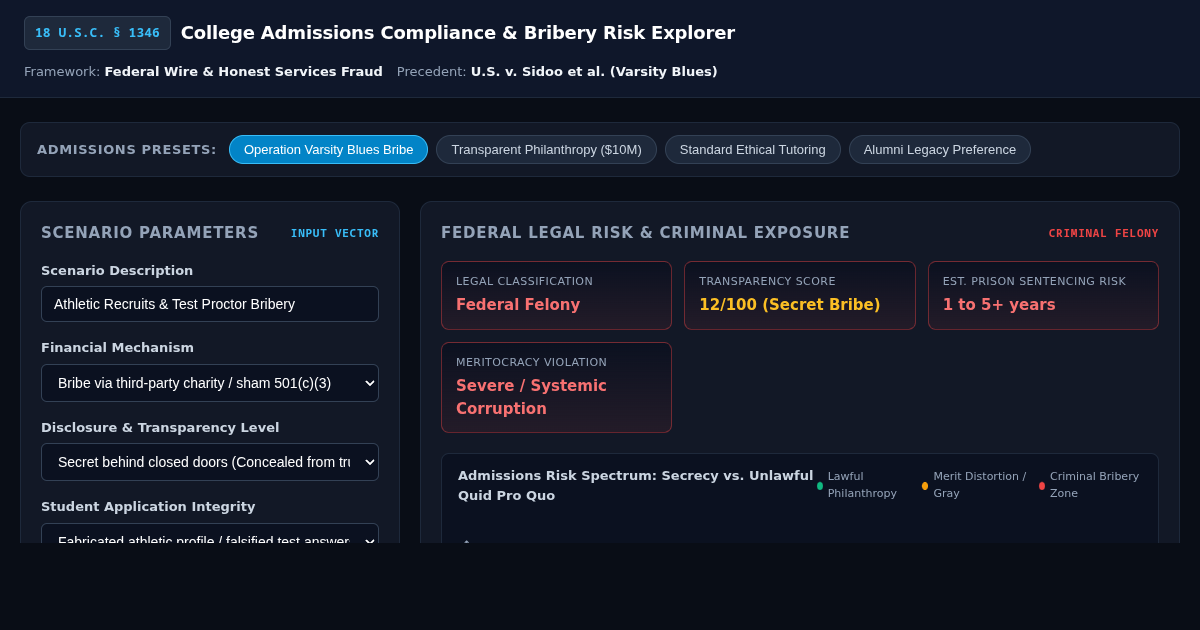Select Transparent Philanthropy ($10M) preset
The width and height of the screenshot is (1200, 630).
[x=546, y=150]
